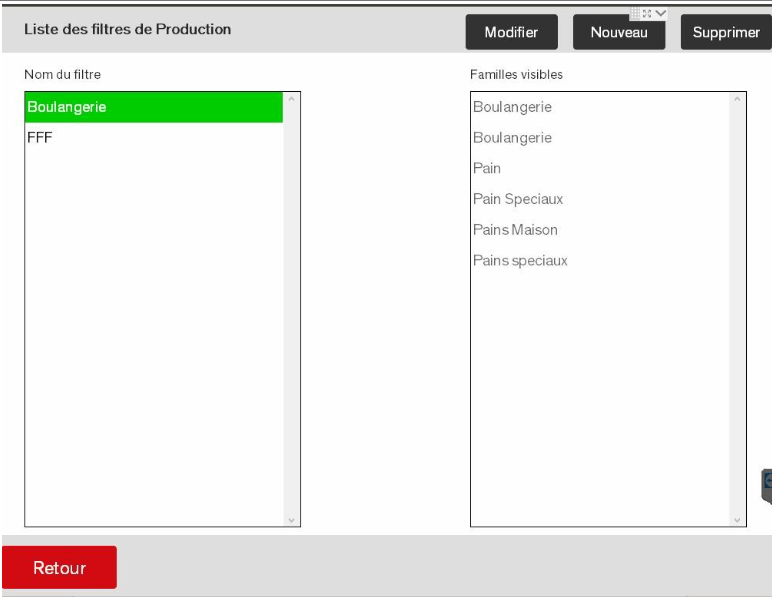772x597 pixels.
Task: Click the fullscreen expand icon in floating toolbar
Action: [648, 13]
